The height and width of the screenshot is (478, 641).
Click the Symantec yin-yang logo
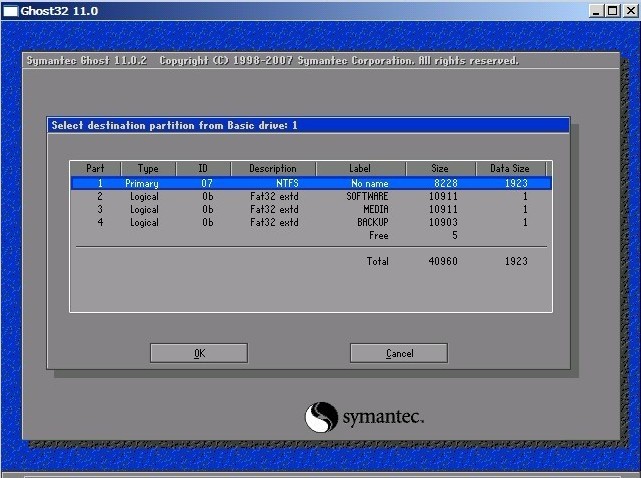pyautogui.click(x=321, y=417)
